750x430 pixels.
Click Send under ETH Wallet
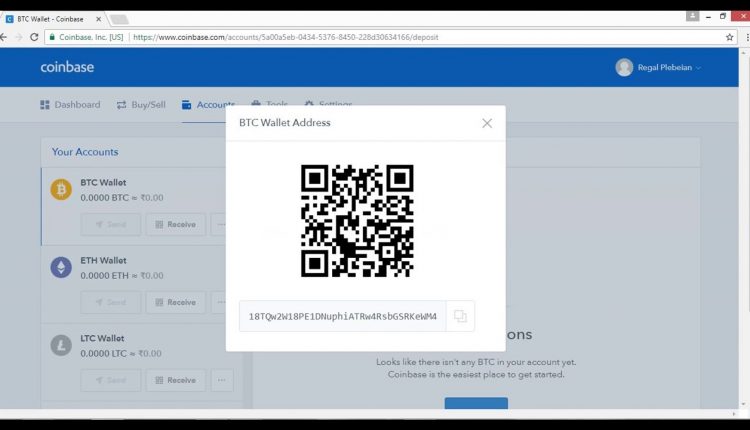click(110, 302)
